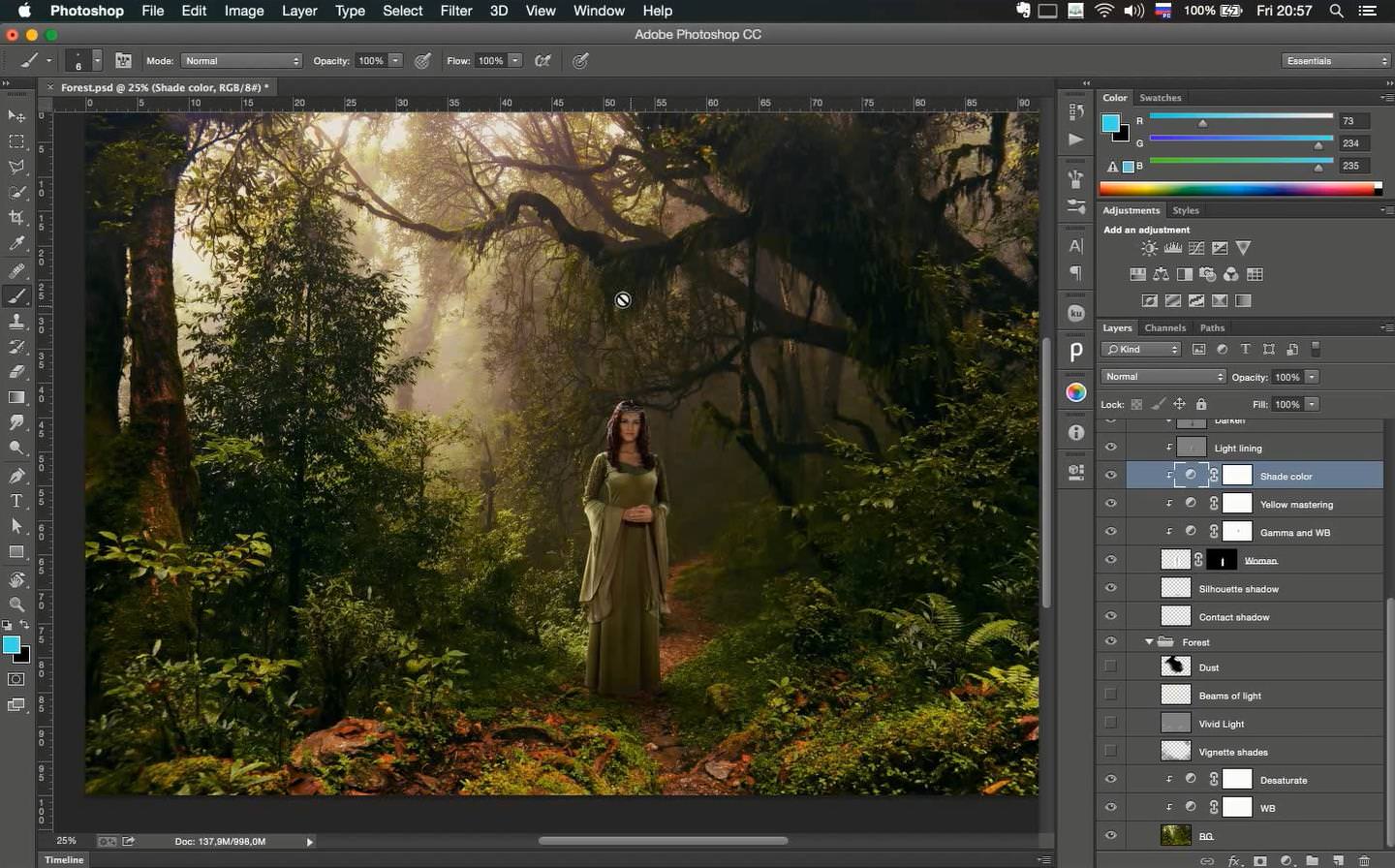Open the layer blend mode dropdown
Viewport: 1395px width, 868px height.
1163,377
